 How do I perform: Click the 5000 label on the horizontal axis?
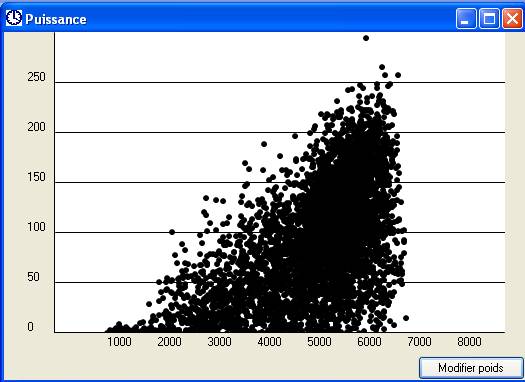[x=319, y=342]
